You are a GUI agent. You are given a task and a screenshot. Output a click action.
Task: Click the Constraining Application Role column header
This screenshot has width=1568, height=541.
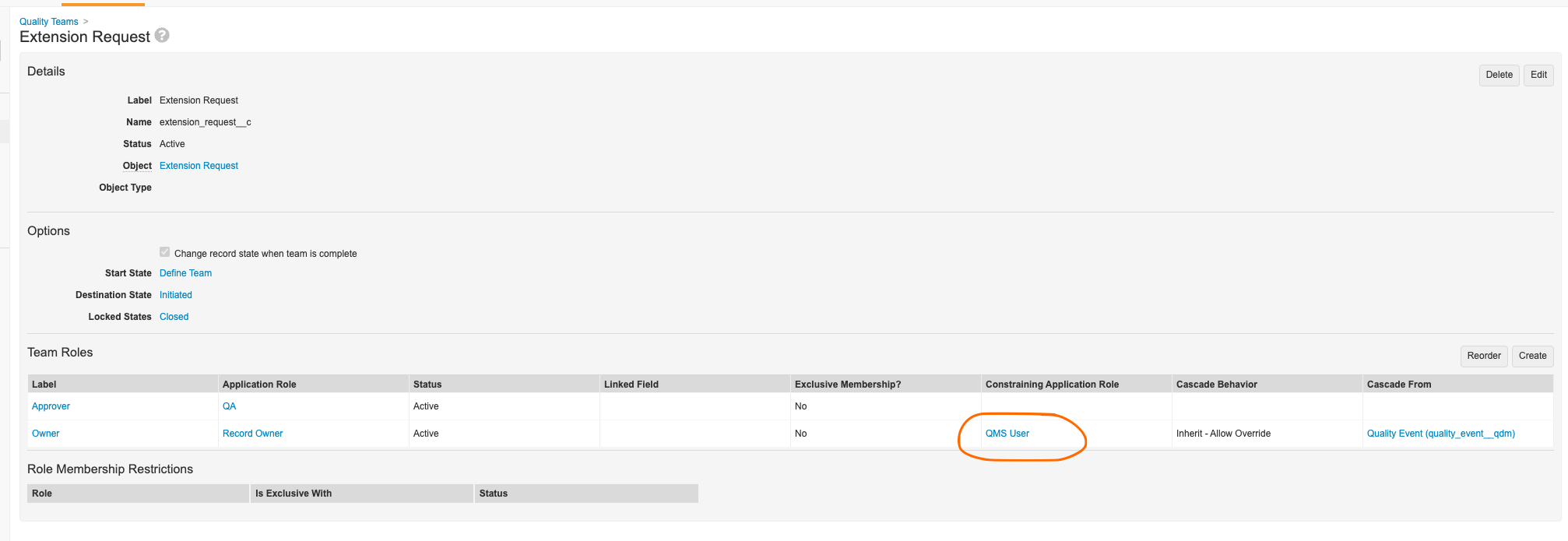tap(1052, 385)
